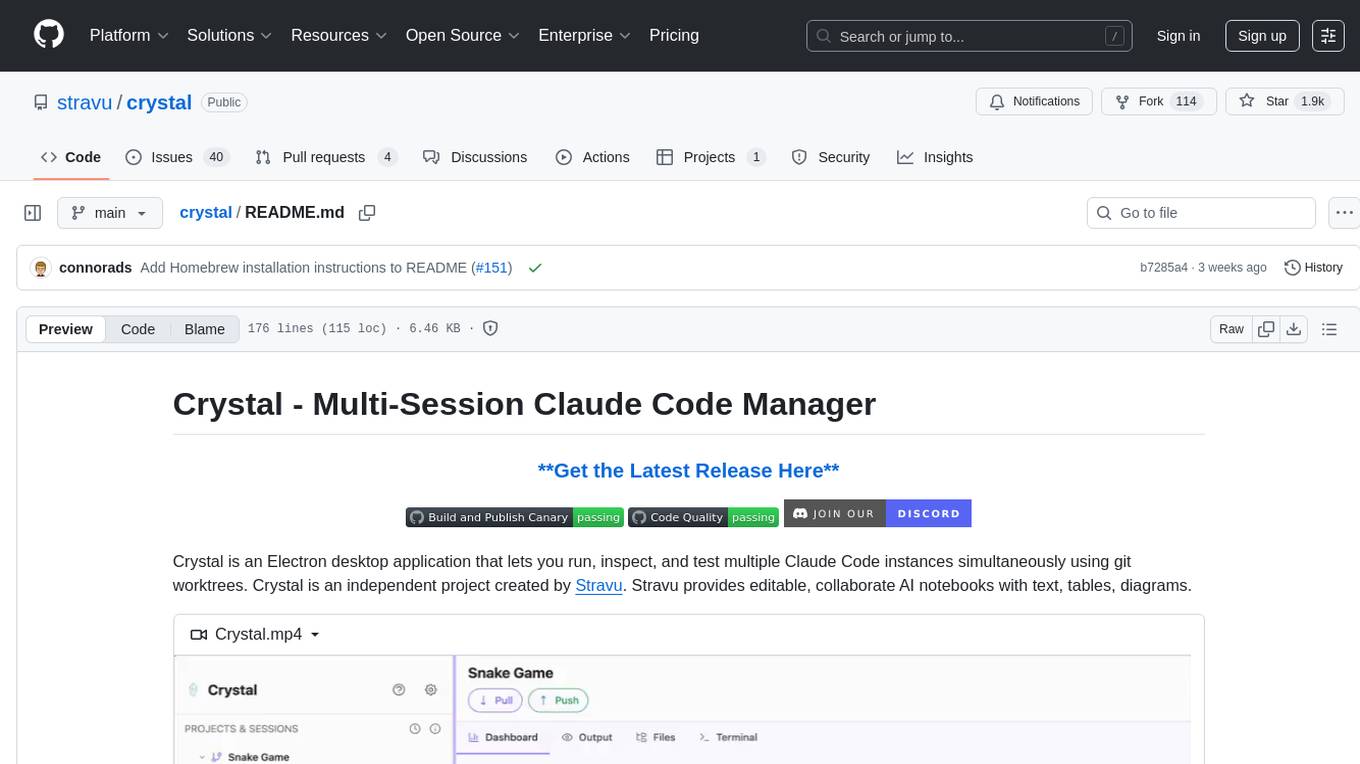Copy raw file contents
1360x764 pixels.
(x=1267, y=329)
